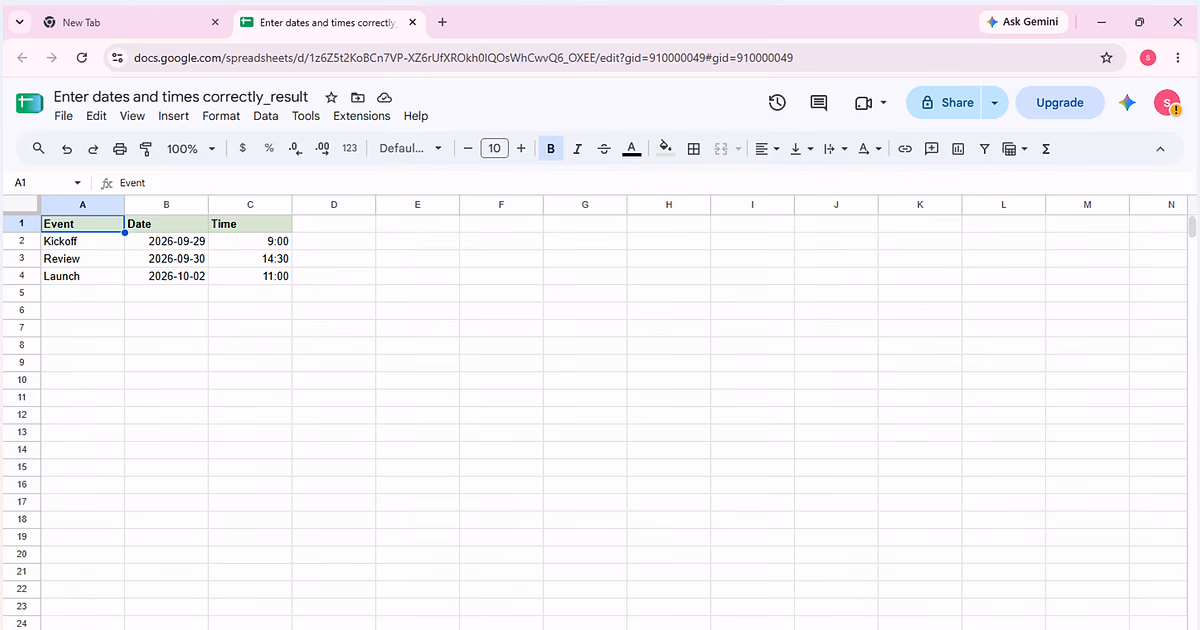Reload the page in the browser
Viewport: 1200px width, 630px height.
[x=82, y=58]
